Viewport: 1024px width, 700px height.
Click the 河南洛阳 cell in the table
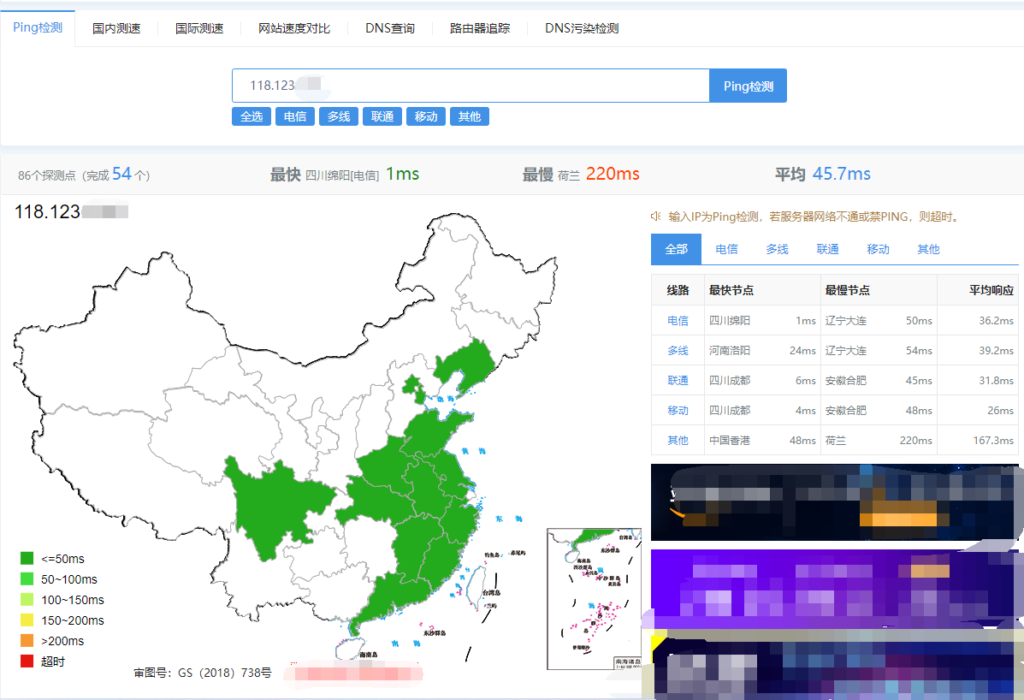point(729,351)
